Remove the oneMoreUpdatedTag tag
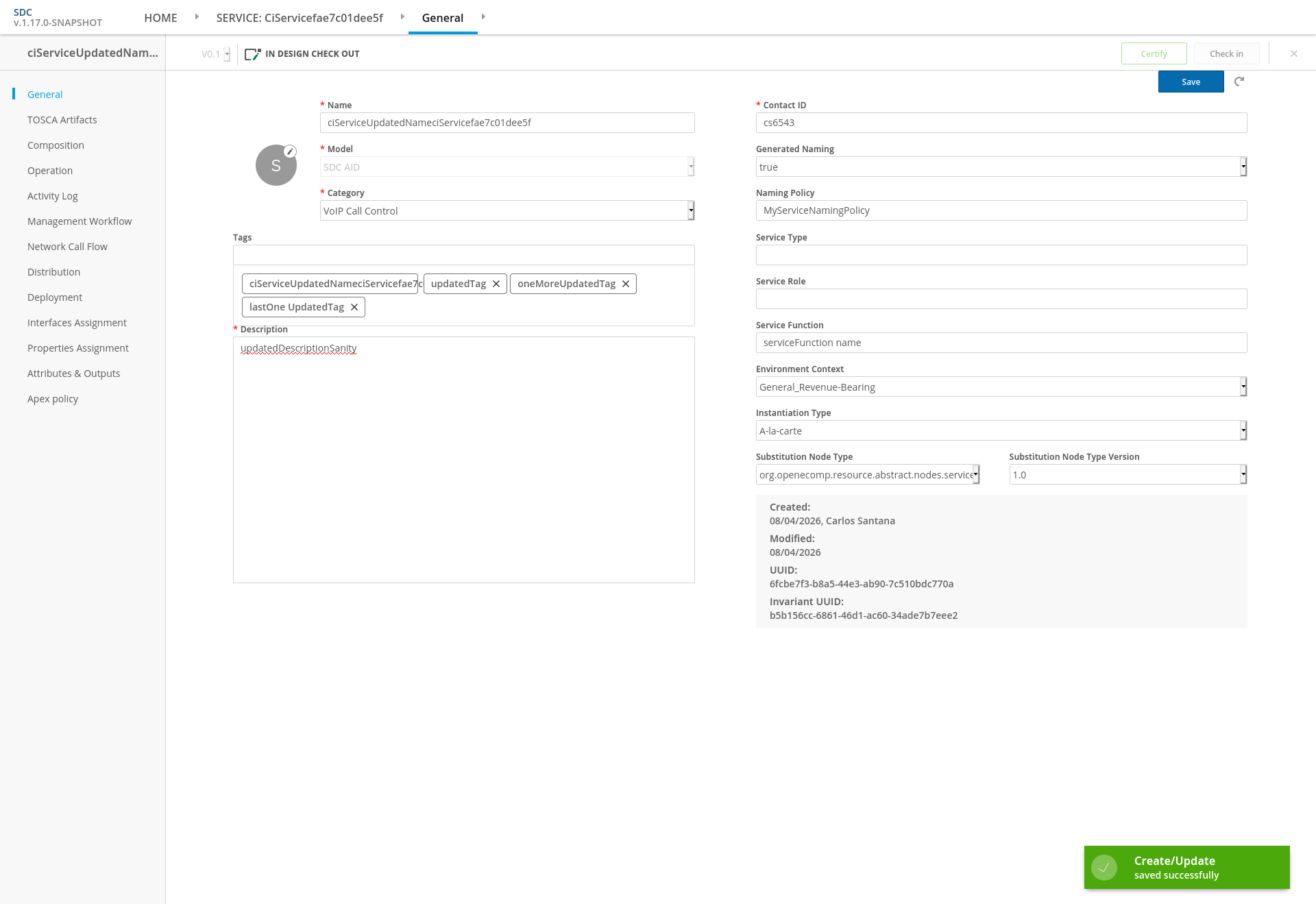1316x904 pixels. point(626,284)
